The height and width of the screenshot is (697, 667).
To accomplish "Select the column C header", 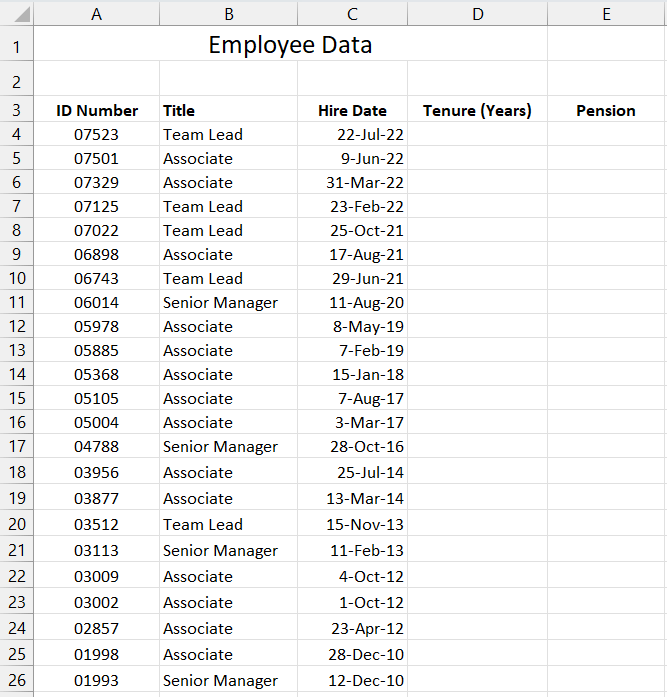I will (x=352, y=14).
